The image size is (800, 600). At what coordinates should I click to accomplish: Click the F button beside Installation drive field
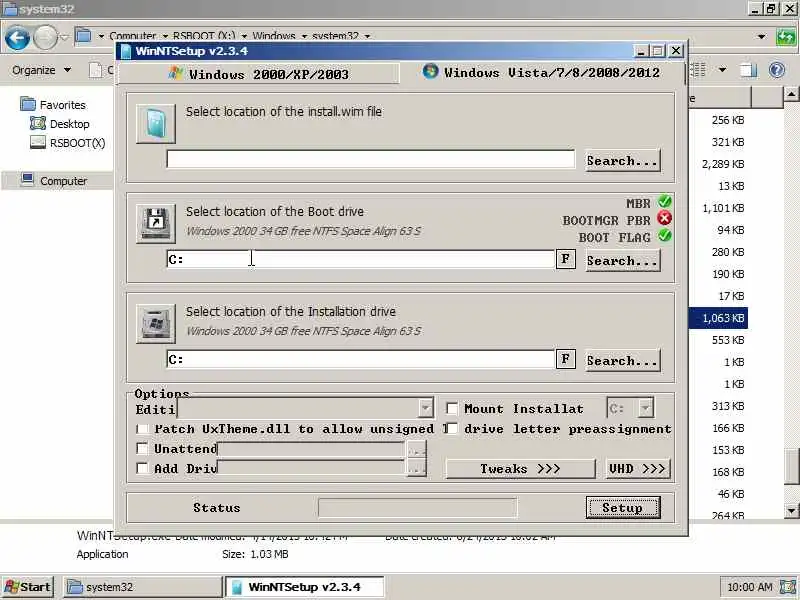coord(565,359)
